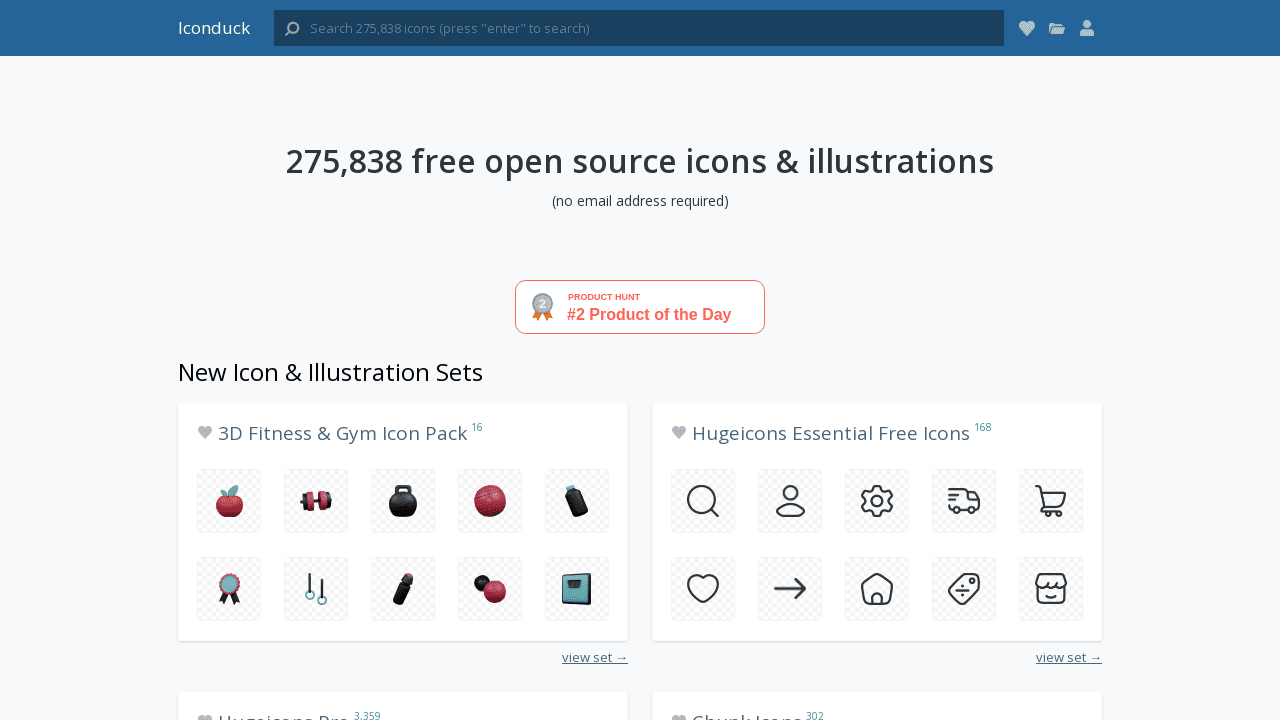Viewport: 1280px width, 720px height.
Task: Select the 3D apple icon
Action: [x=229, y=501]
